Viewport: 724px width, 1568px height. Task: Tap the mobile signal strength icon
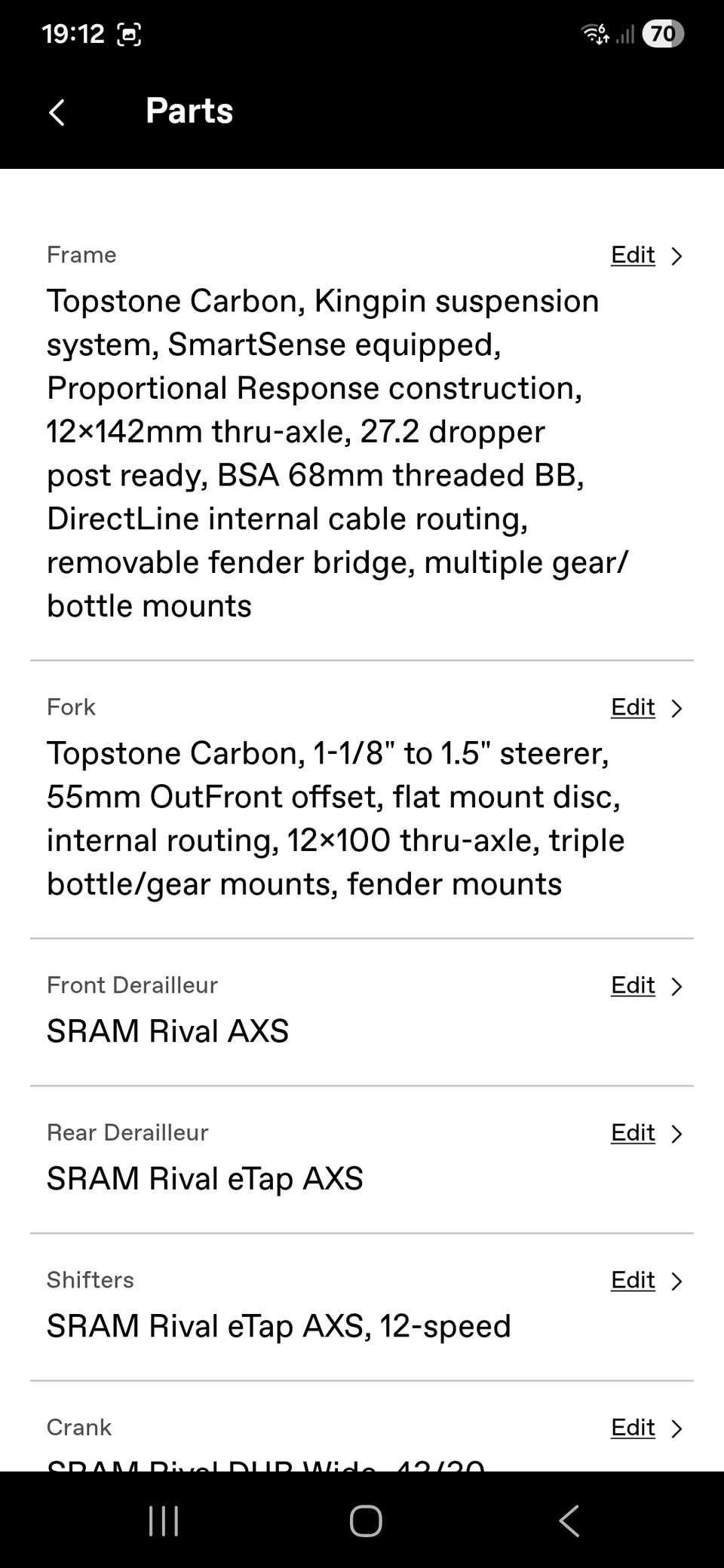[625, 34]
